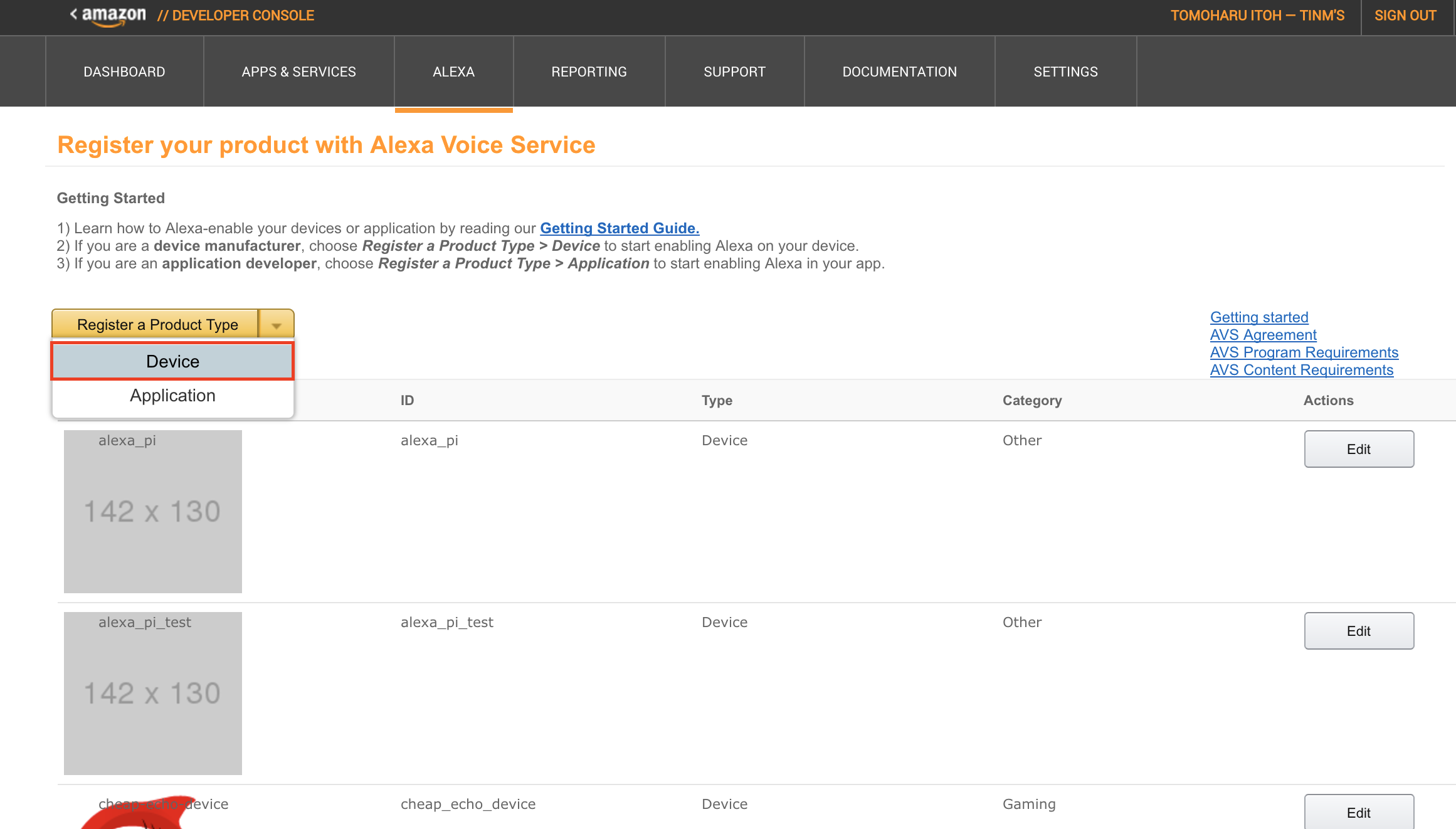1456x829 pixels.
Task: Click the Register a Product Type button
Action: coord(156,324)
